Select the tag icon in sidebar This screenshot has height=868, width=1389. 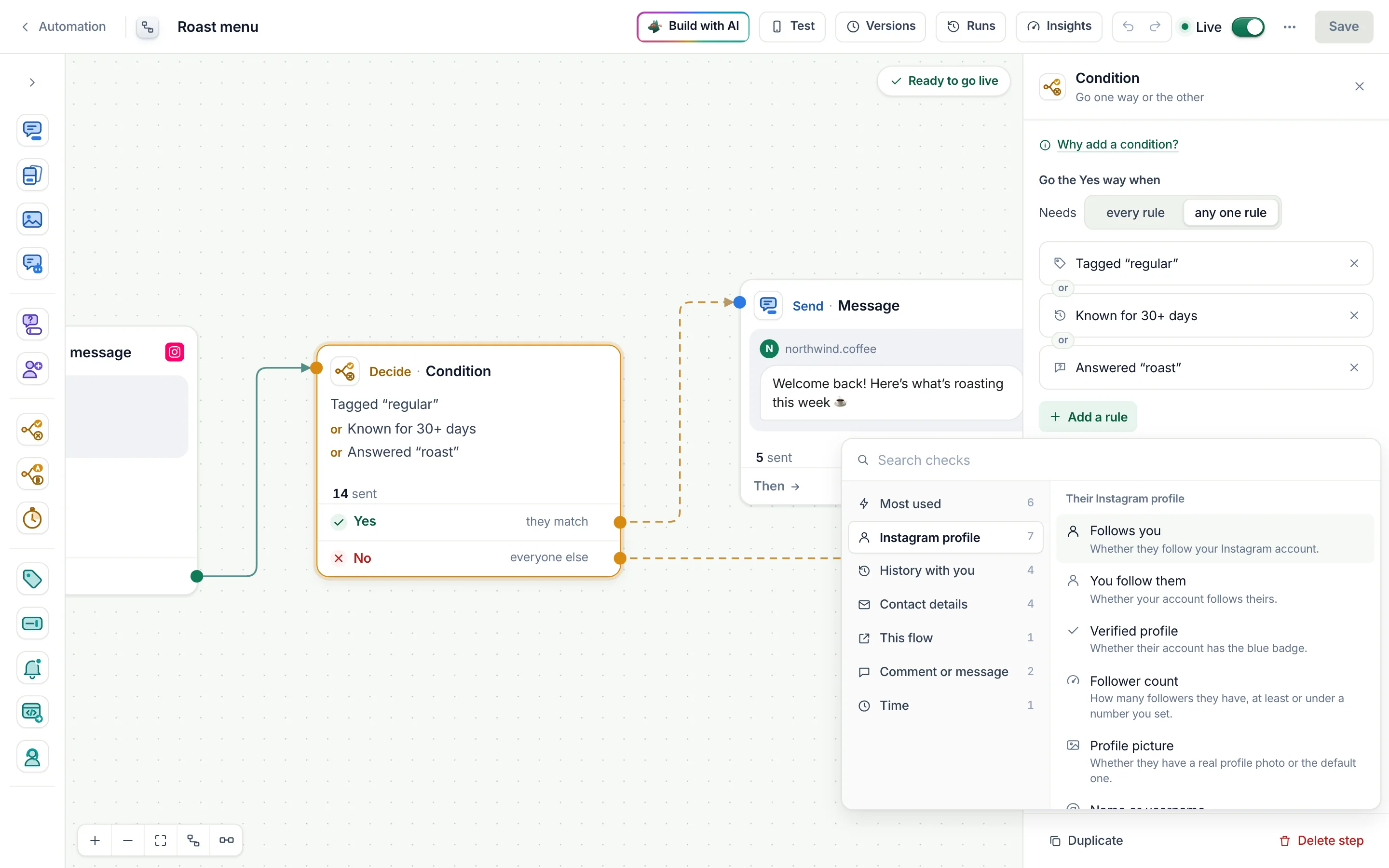[x=32, y=579]
